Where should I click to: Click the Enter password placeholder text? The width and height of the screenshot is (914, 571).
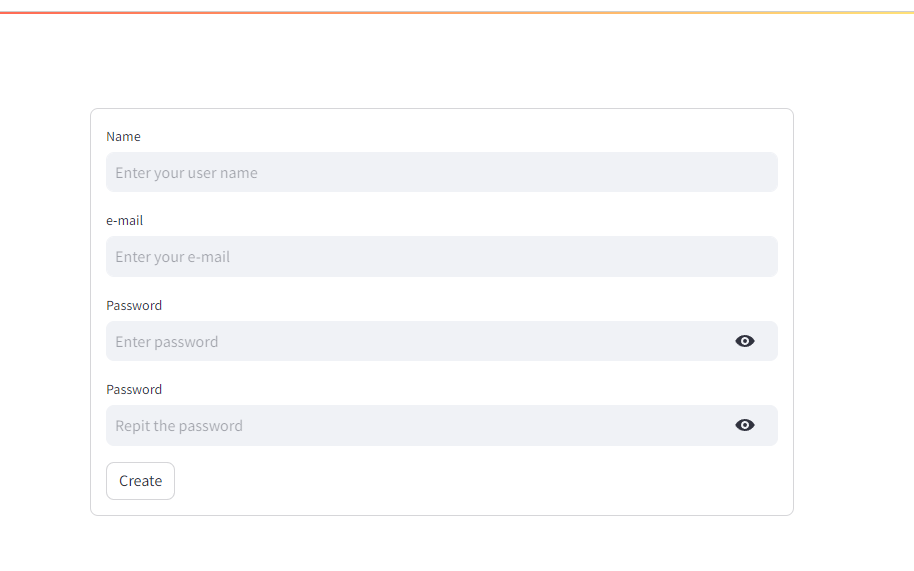tap(166, 342)
